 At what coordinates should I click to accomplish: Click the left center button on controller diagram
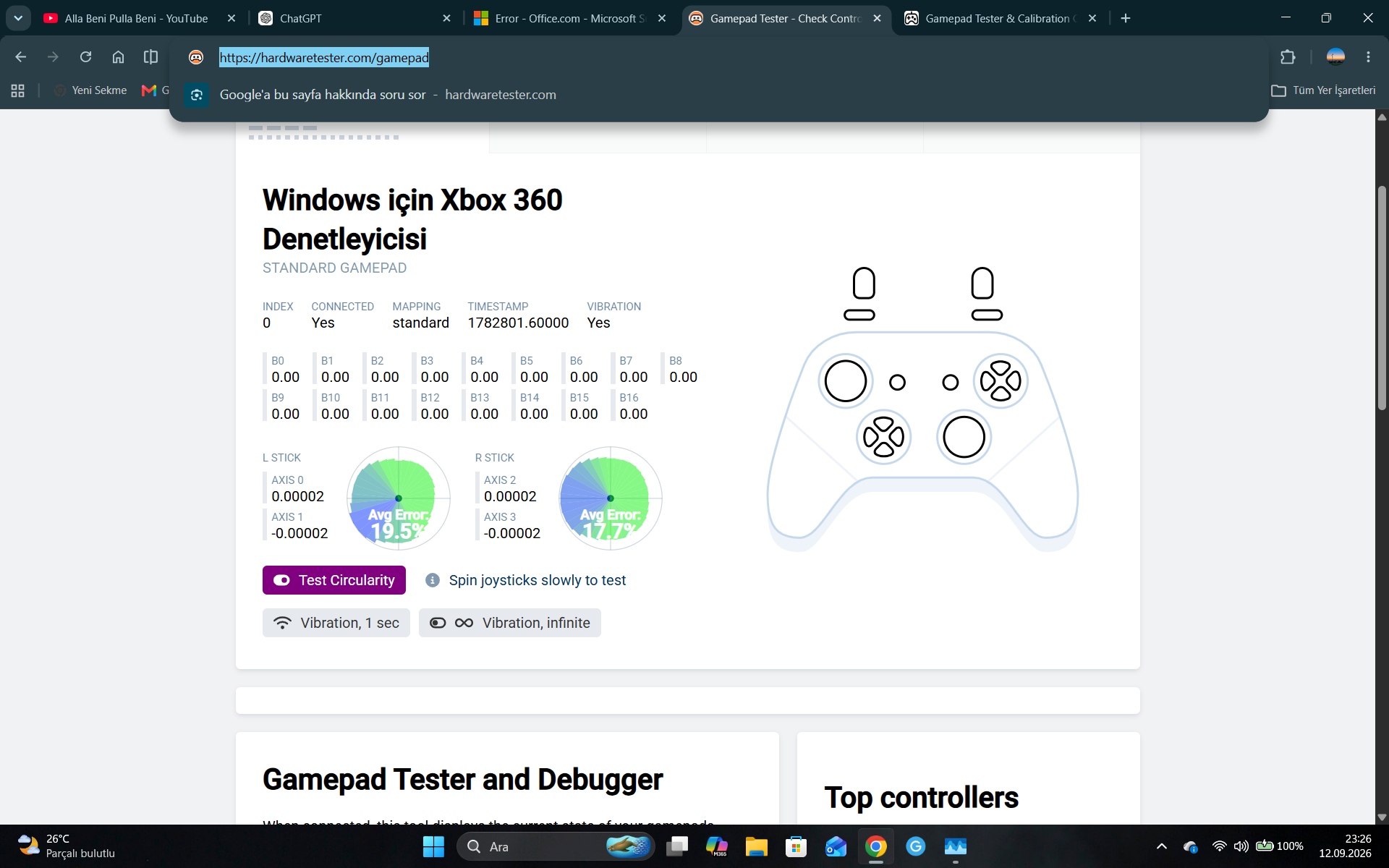(x=897, y=382)
